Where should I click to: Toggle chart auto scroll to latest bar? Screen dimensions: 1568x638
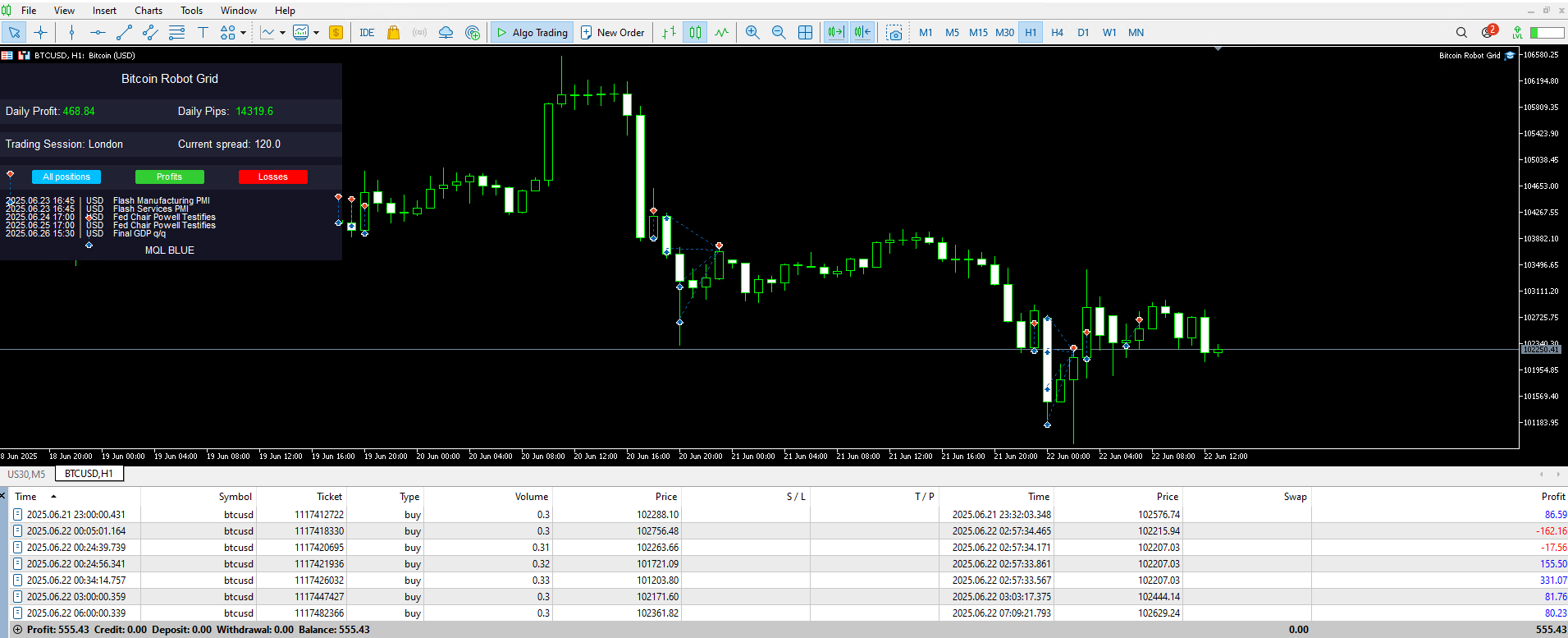point(835,33)
